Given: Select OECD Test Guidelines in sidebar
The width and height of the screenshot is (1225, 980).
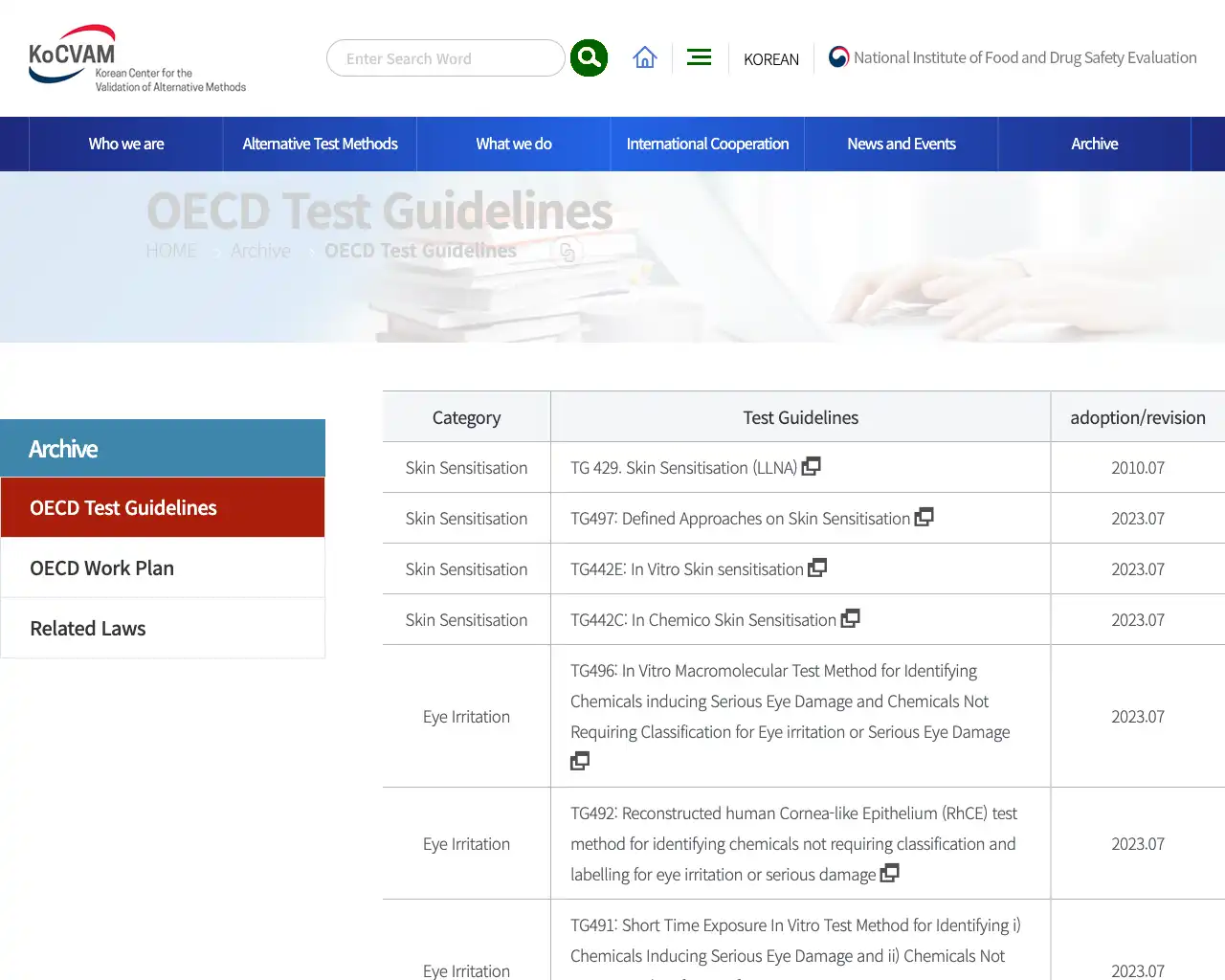Looking at the screenshot, I should click(x=163, y=507).
